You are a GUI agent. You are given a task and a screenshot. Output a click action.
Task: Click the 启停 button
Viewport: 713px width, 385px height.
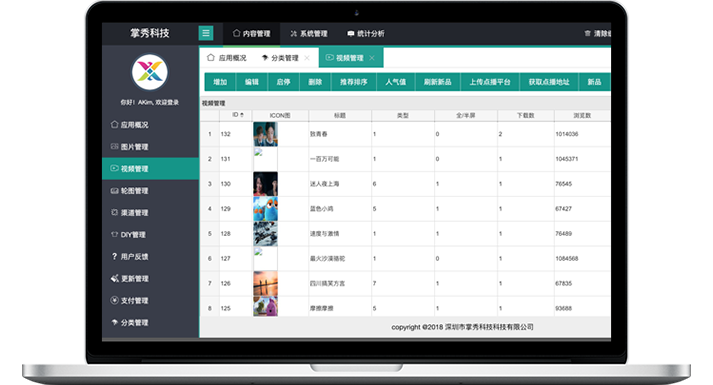(283, 82)
